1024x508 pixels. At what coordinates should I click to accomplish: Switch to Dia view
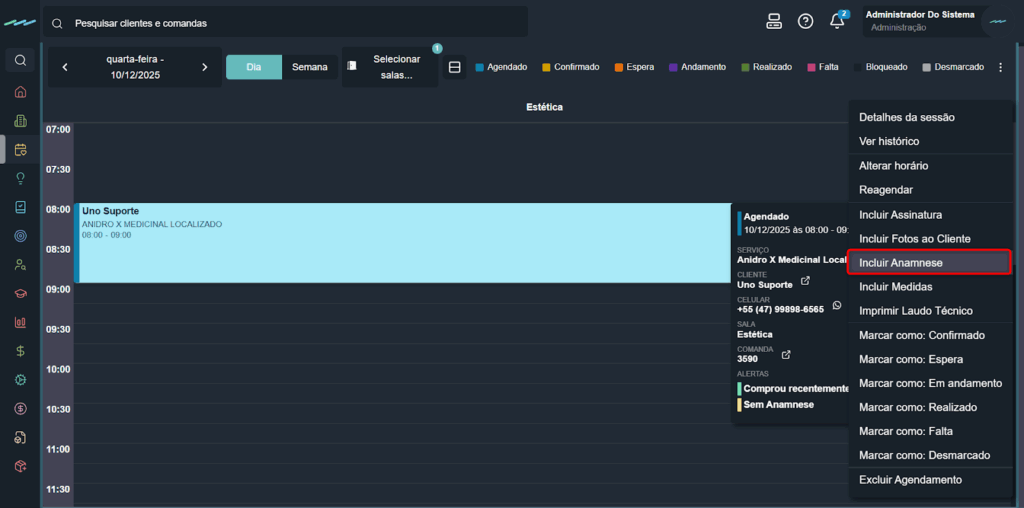point(254,67)
